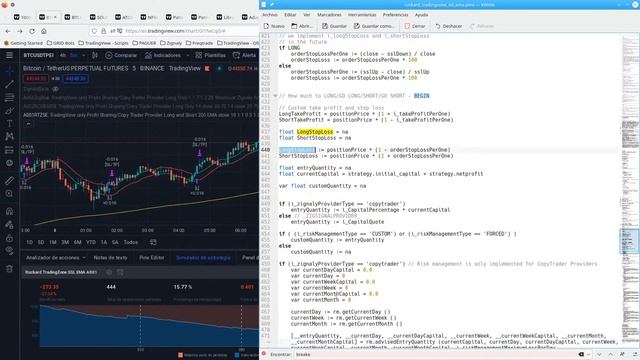
Task: Click Nuevo to create a new document
Action: (274, 26)
